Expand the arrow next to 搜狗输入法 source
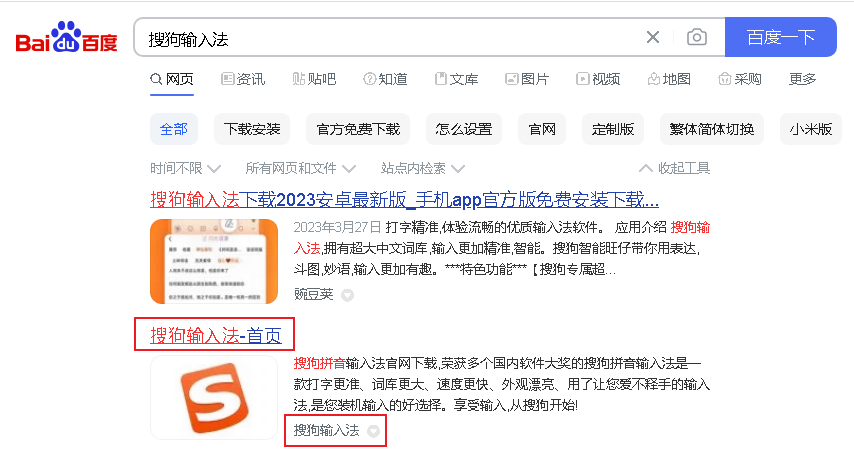 373,431
